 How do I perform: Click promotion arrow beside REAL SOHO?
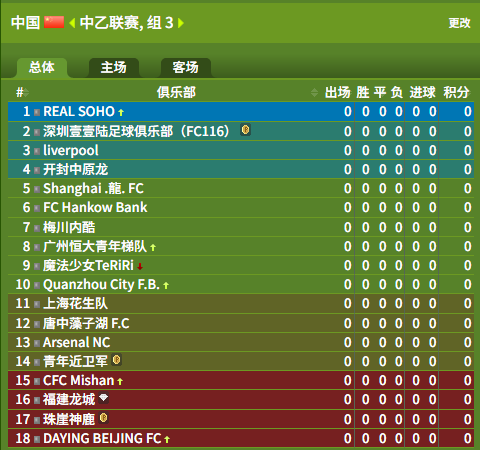coord(121,112)
